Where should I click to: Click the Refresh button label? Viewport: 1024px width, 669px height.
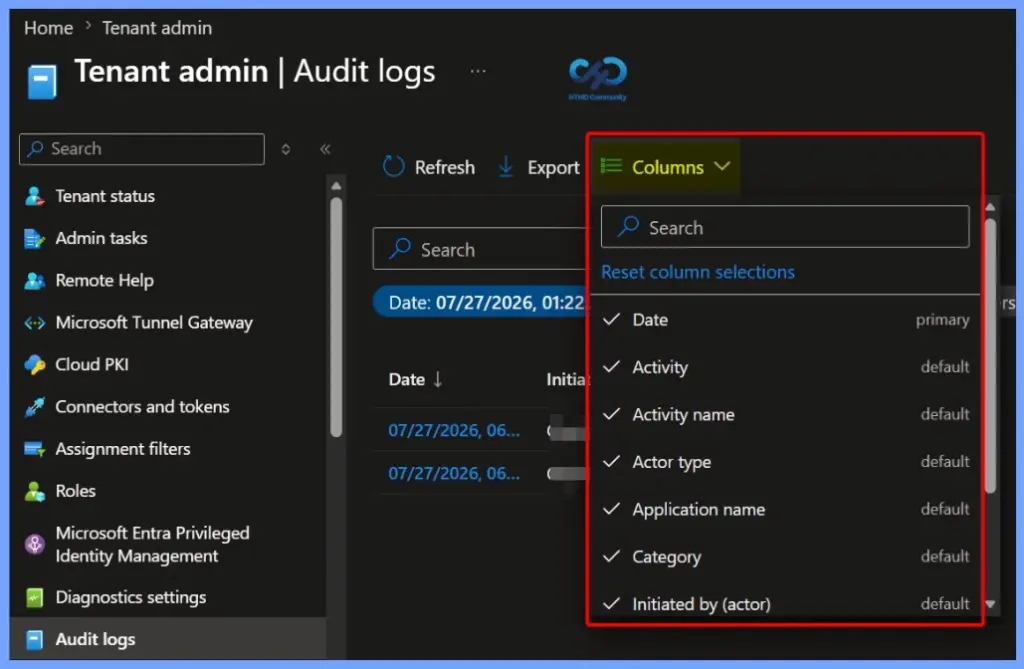tap(445, 167)
